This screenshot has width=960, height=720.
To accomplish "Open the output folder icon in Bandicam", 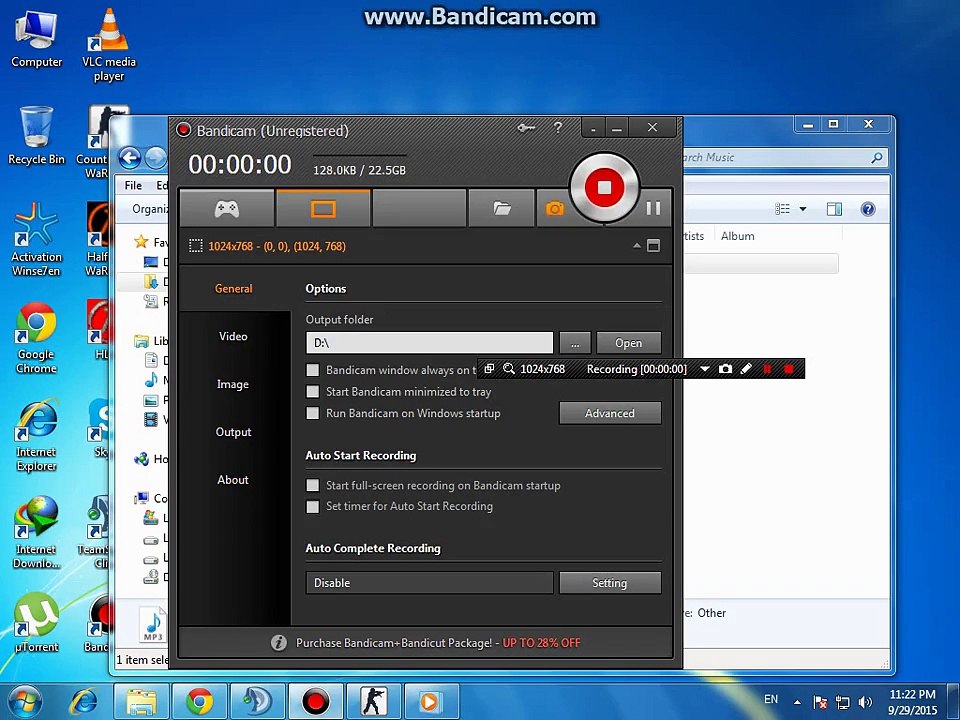I will [502, 209].
